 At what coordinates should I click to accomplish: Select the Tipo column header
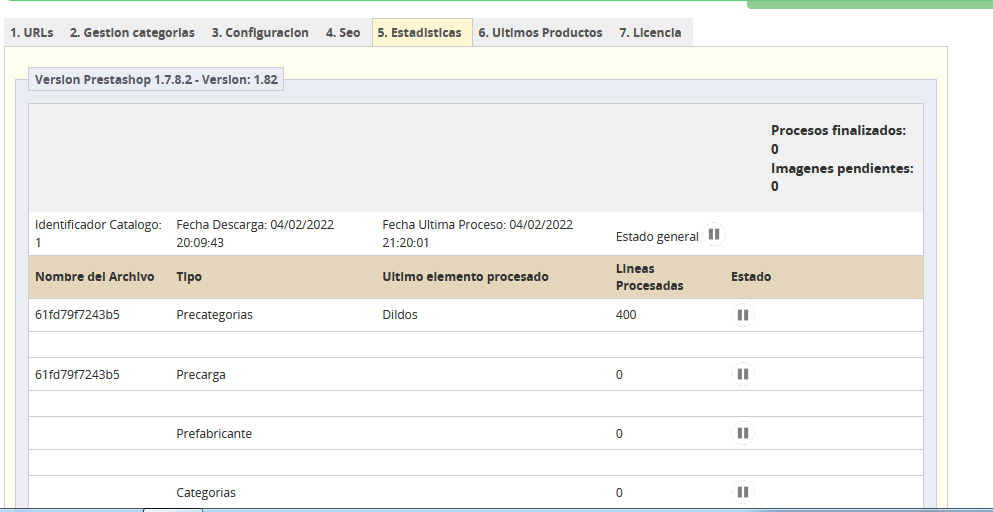click(x=189, y=277)
